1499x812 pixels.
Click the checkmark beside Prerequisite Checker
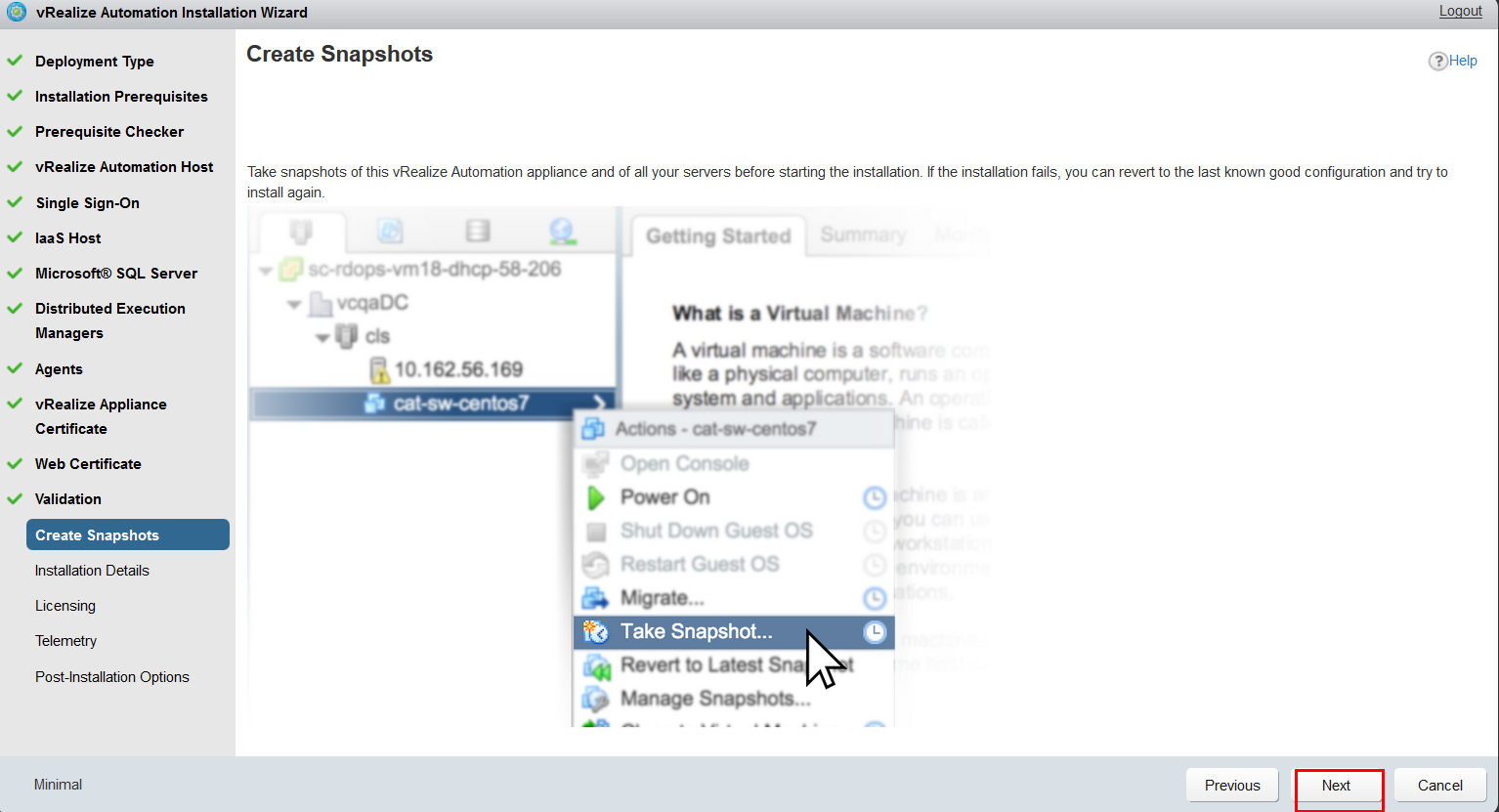click(15, 131)
